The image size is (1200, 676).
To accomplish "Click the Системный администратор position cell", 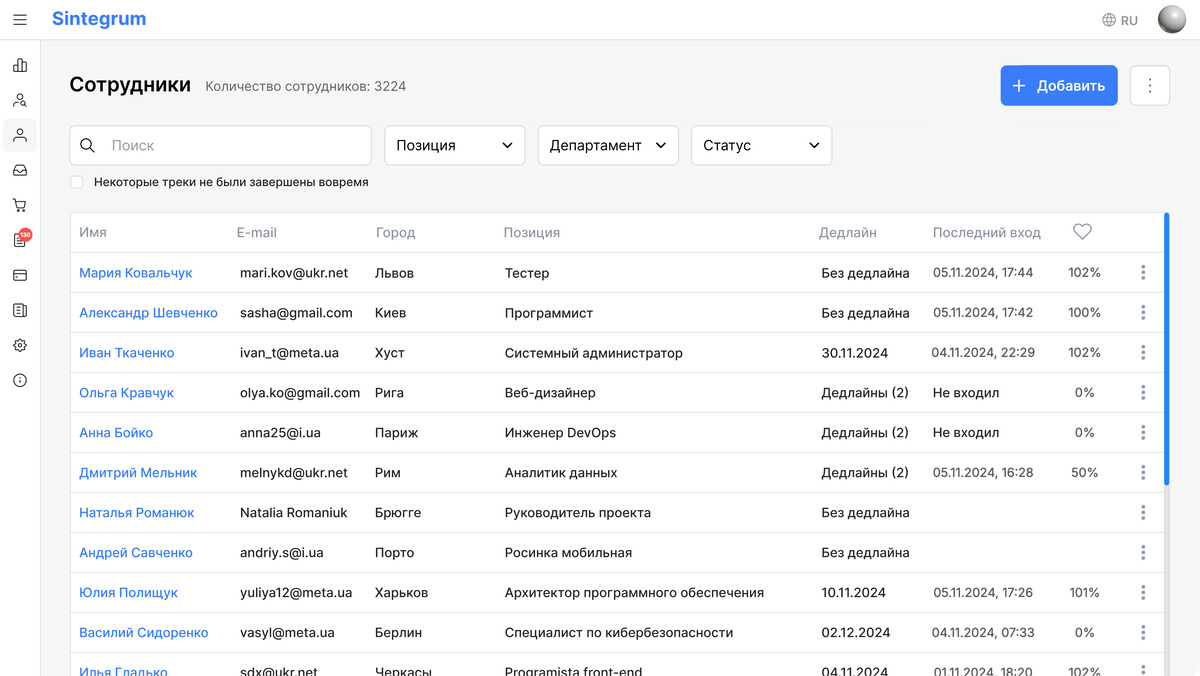I will point(594,352).
